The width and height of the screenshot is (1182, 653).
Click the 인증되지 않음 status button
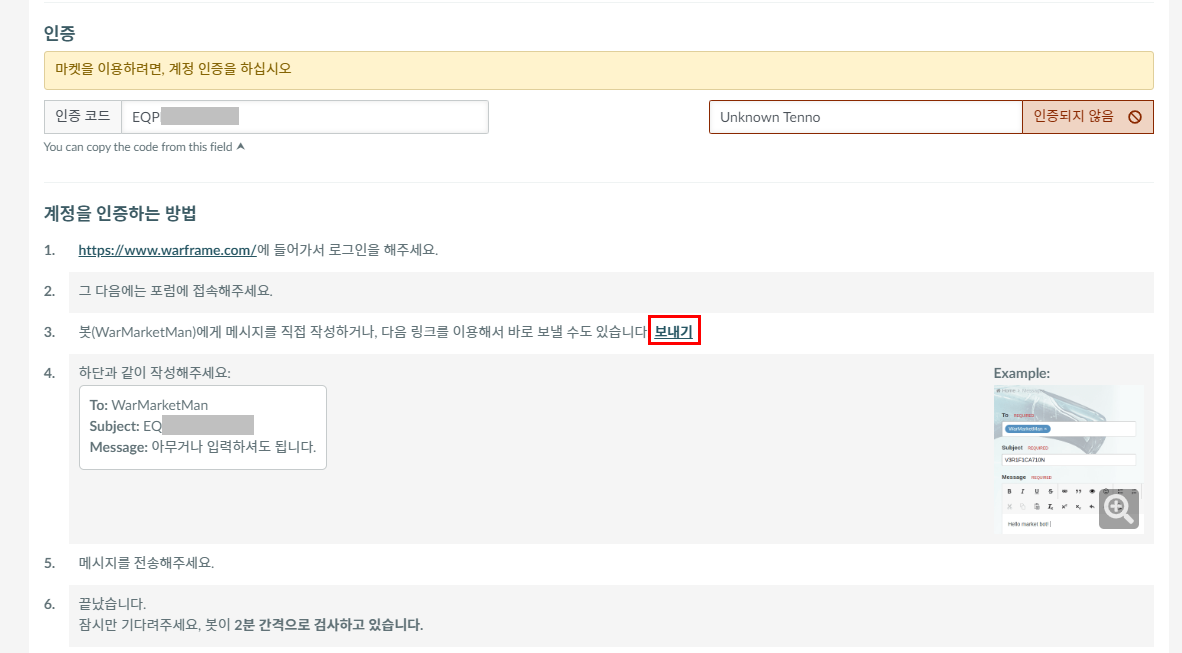click(x=1088, y=117)
